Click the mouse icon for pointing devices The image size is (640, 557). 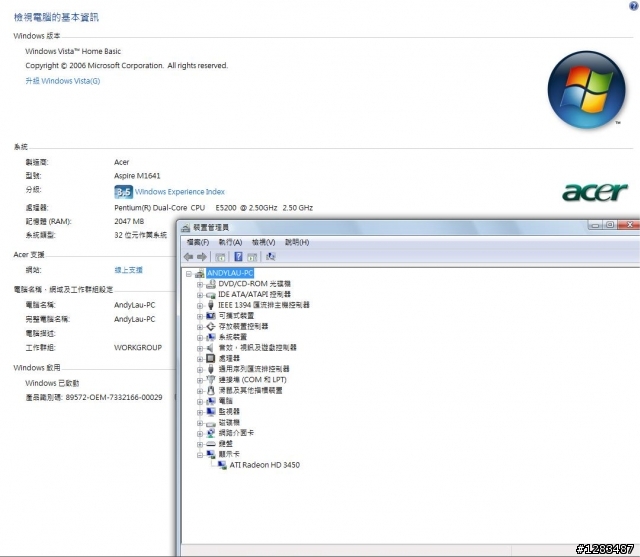pos(211,391)
